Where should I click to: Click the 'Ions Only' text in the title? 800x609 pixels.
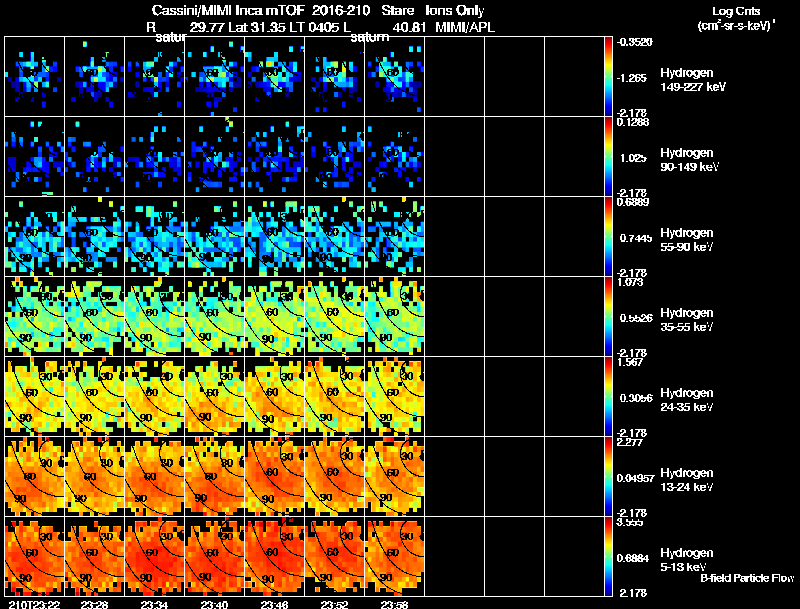point(455,11)
